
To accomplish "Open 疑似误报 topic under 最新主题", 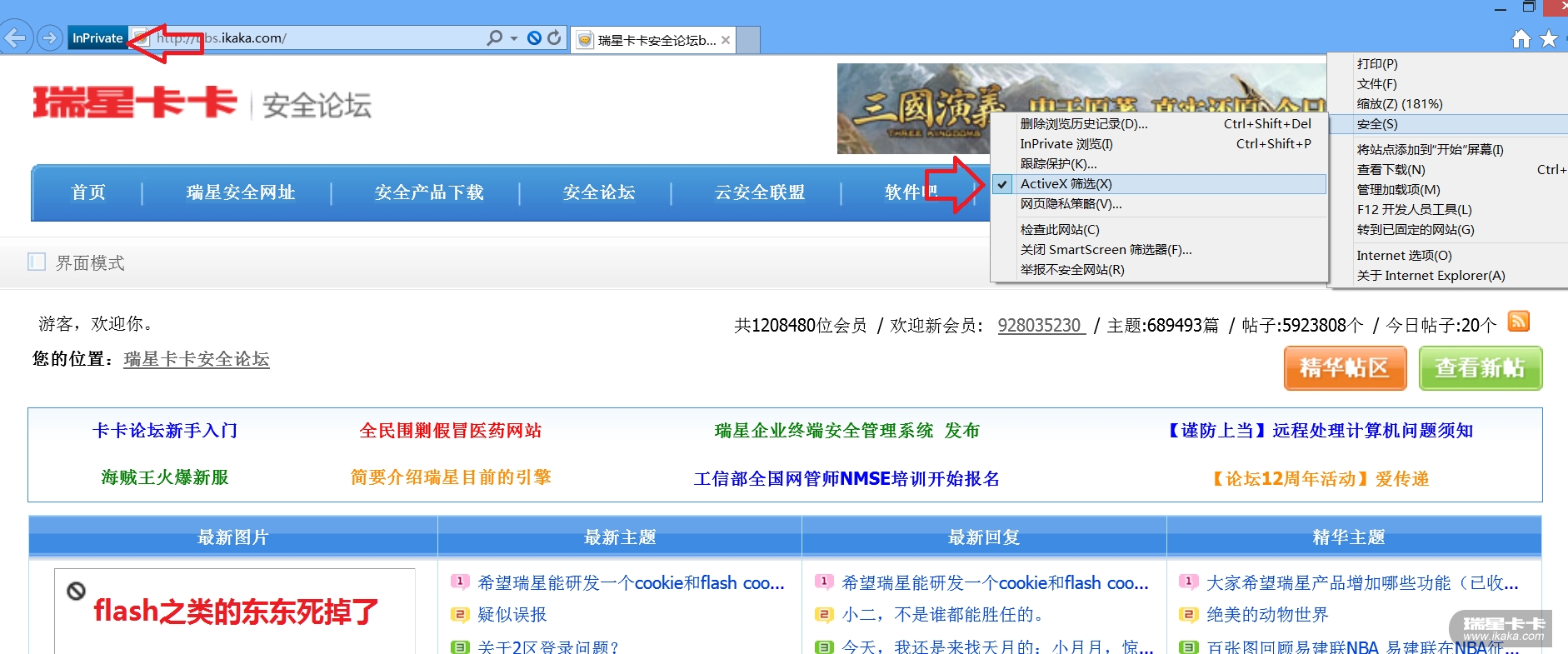I will (x=512, y=615).
